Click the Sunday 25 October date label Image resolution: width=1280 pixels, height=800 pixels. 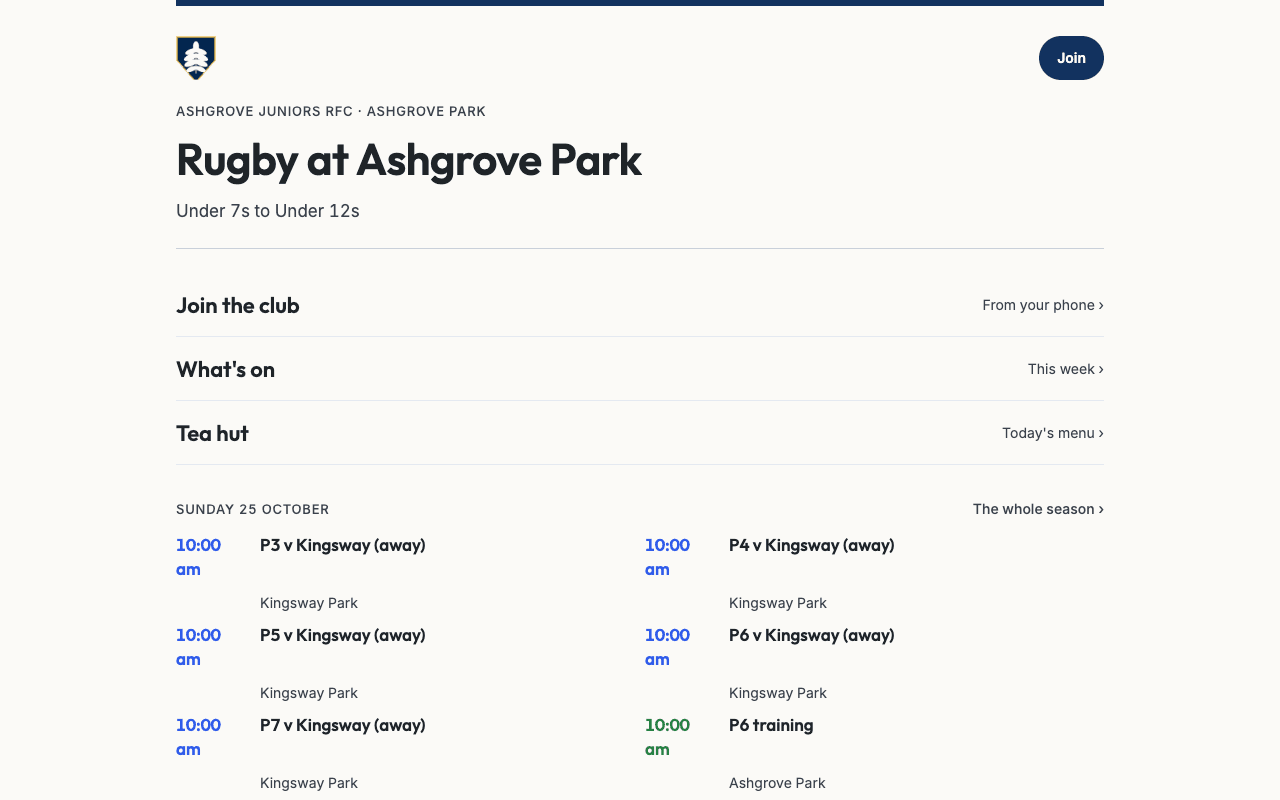coord(253,509)
